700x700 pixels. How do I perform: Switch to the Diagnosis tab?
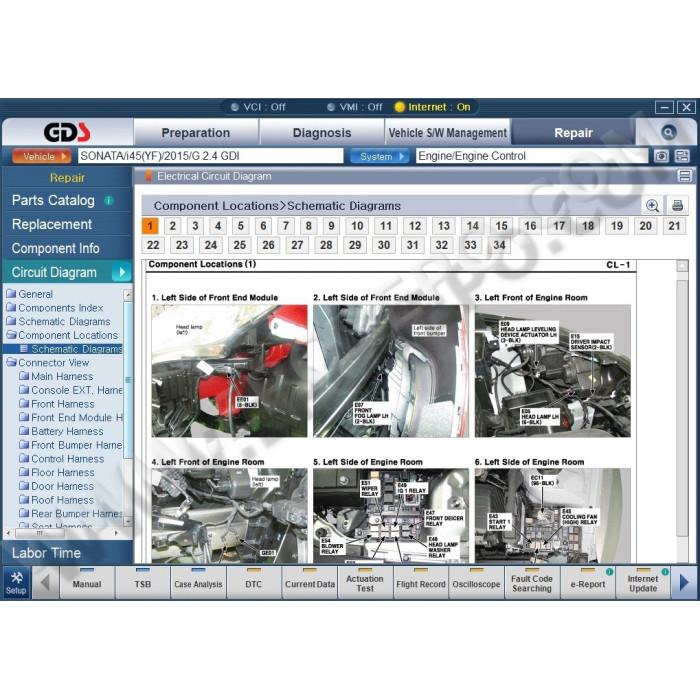(322, 133)
